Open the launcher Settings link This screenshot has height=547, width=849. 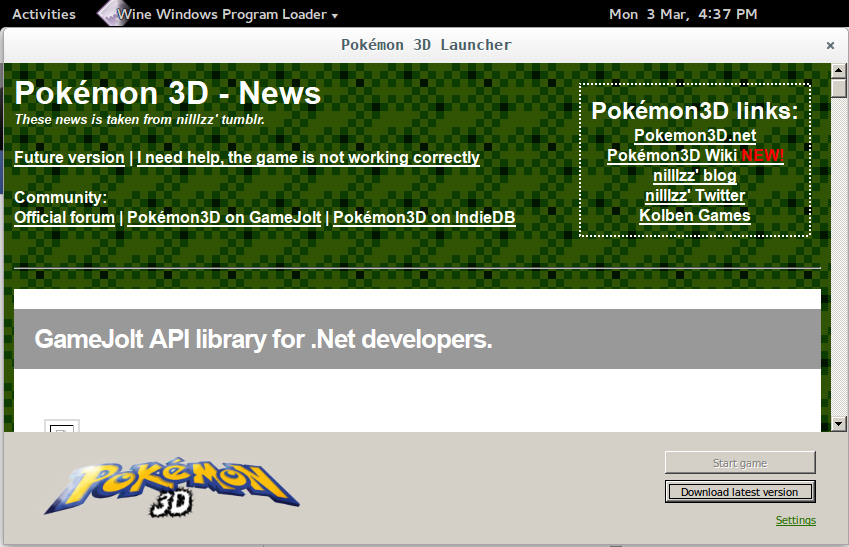coord(795,520)
